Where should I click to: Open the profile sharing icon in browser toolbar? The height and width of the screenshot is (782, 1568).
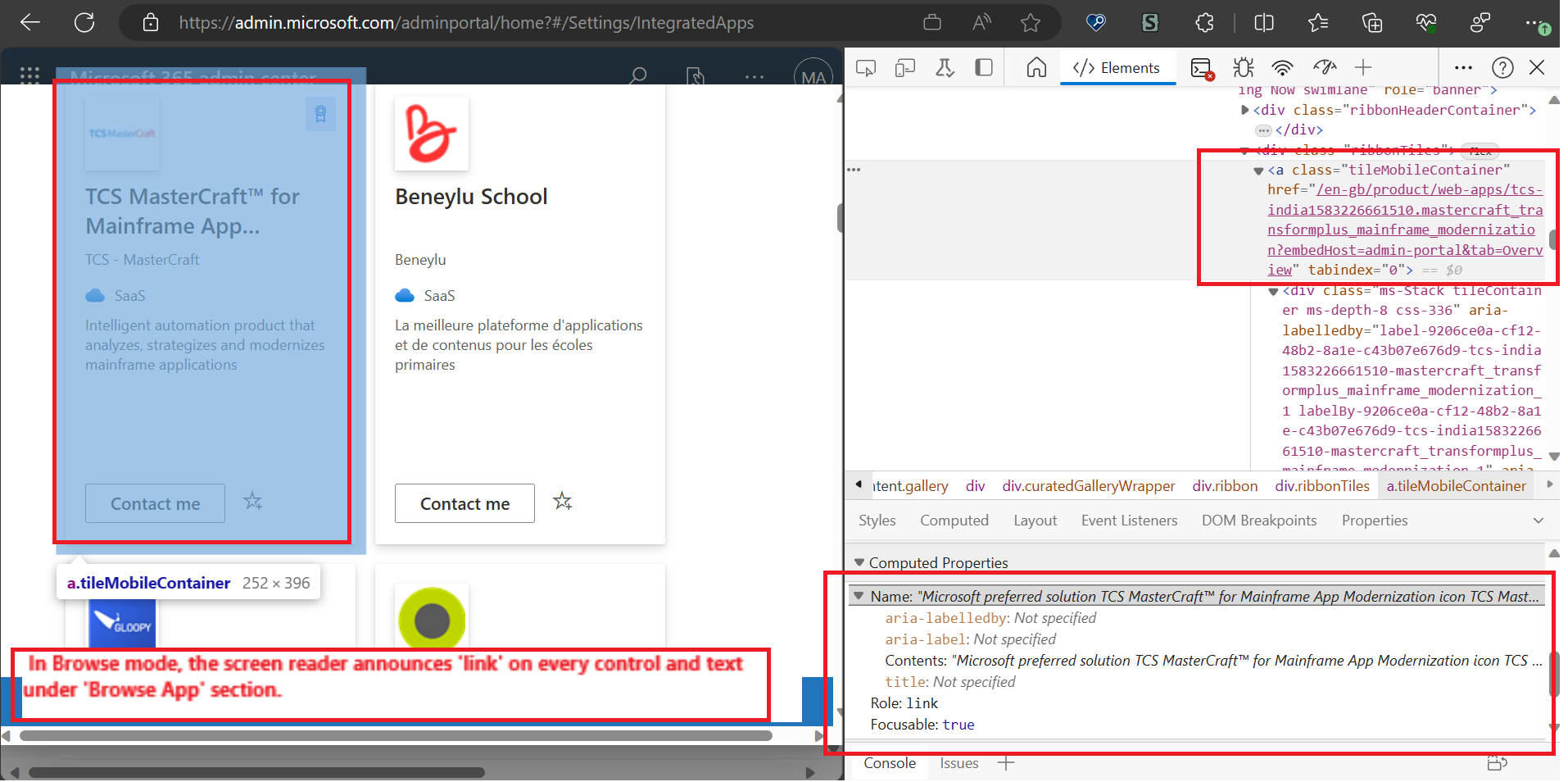[x=1480, y=22]
